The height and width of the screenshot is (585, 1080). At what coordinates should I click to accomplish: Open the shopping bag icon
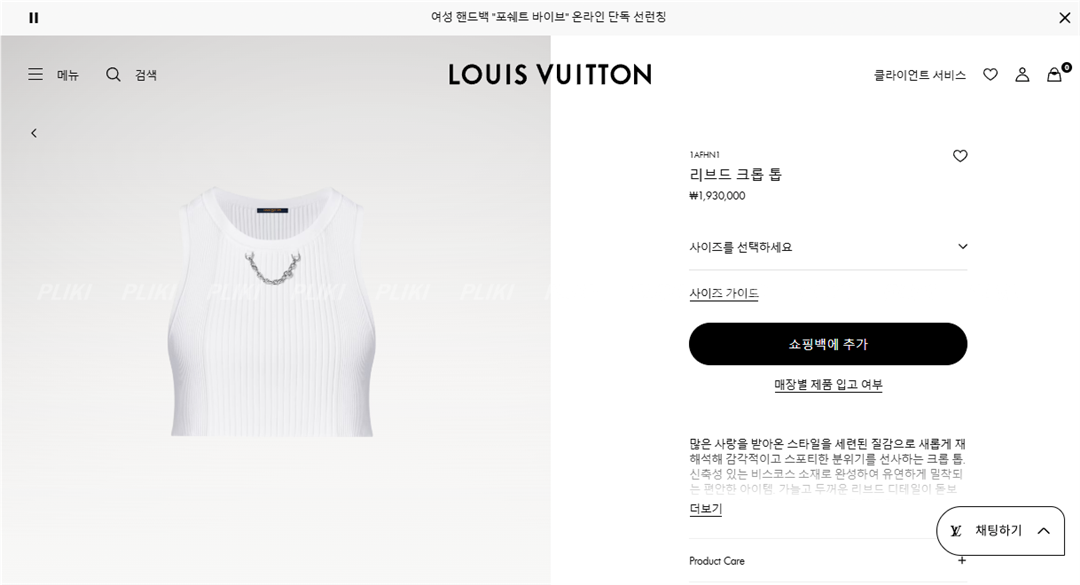click(x=1055, y=74)
